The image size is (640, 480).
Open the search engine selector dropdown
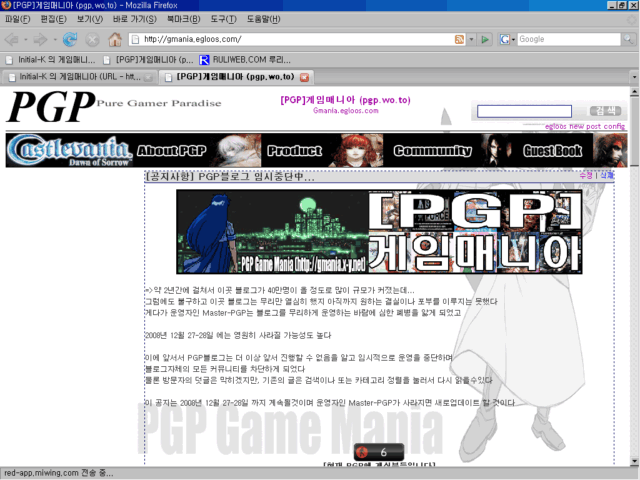[x=513, y=39]
